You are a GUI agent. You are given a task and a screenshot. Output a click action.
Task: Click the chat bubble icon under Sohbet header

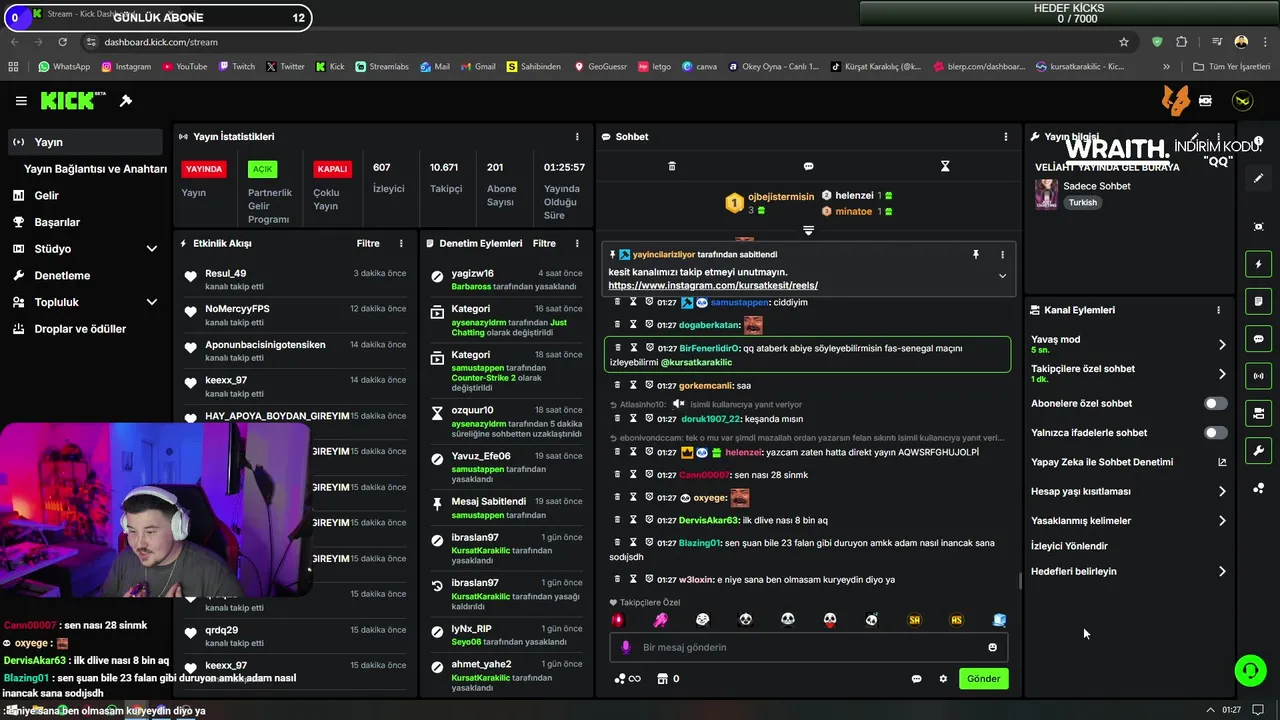click(808, 166)
